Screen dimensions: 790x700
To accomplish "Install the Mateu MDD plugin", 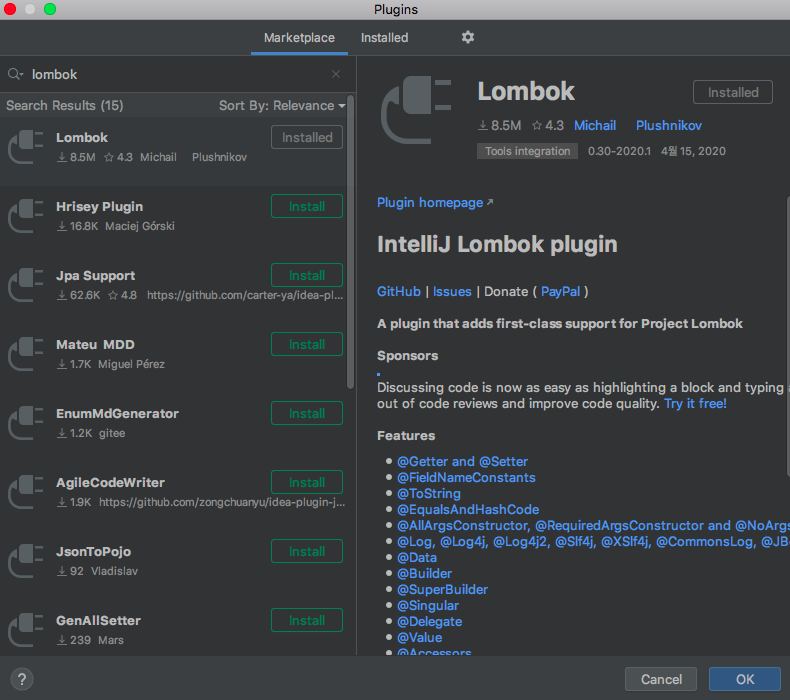I will click(307, 344).
